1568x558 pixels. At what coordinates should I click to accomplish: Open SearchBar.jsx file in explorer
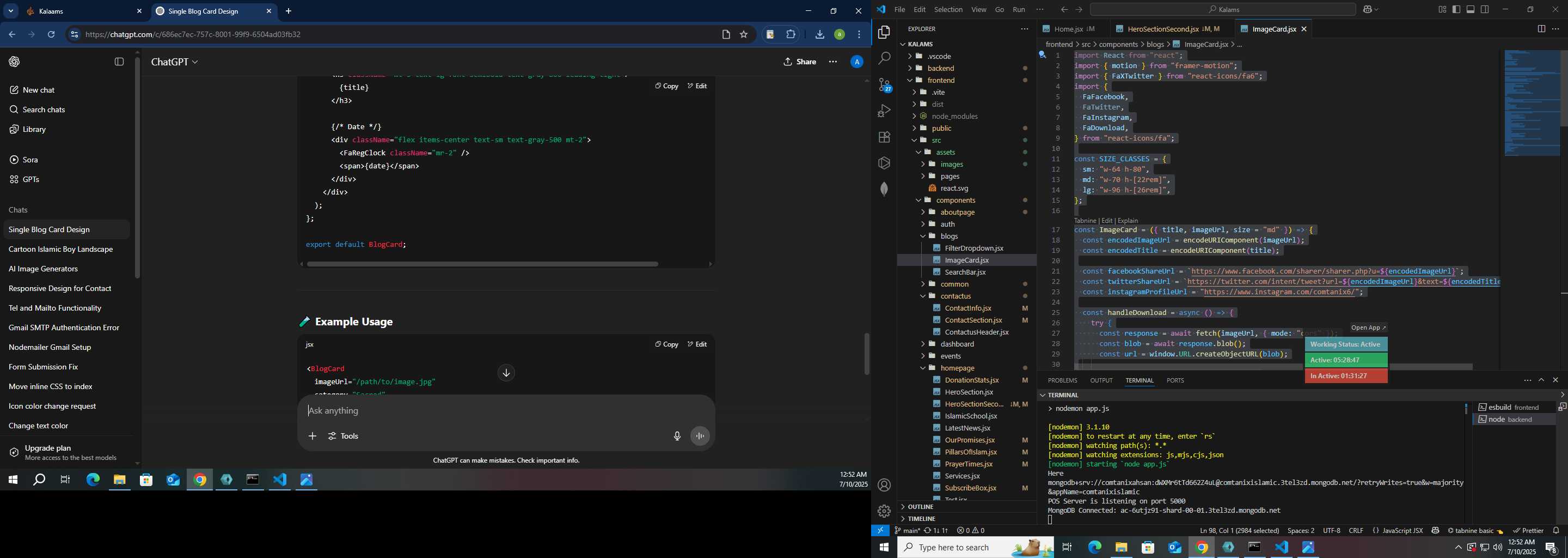tap(966, 272)
